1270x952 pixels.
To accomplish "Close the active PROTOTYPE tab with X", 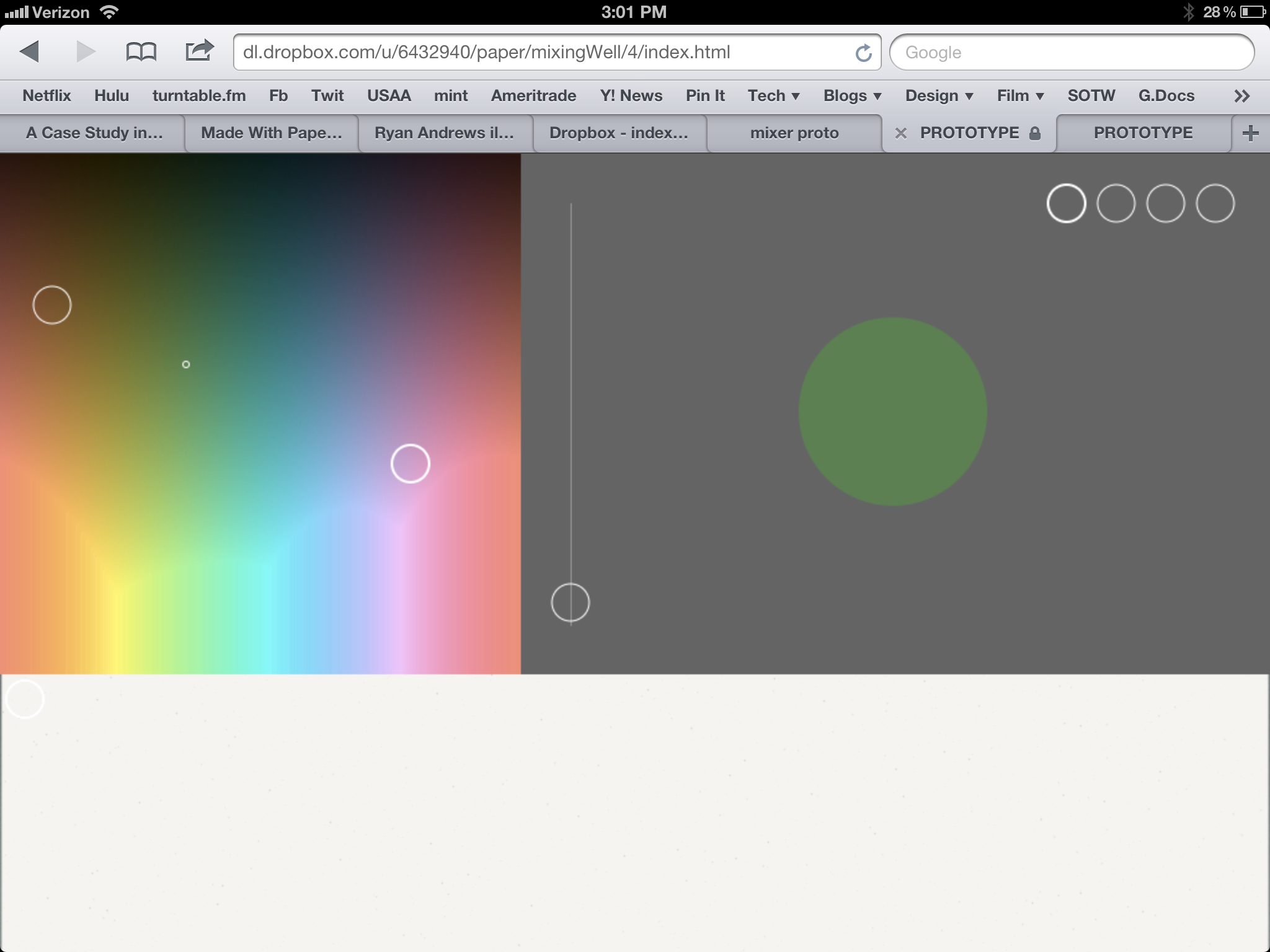I will click(x=901, y=133).
